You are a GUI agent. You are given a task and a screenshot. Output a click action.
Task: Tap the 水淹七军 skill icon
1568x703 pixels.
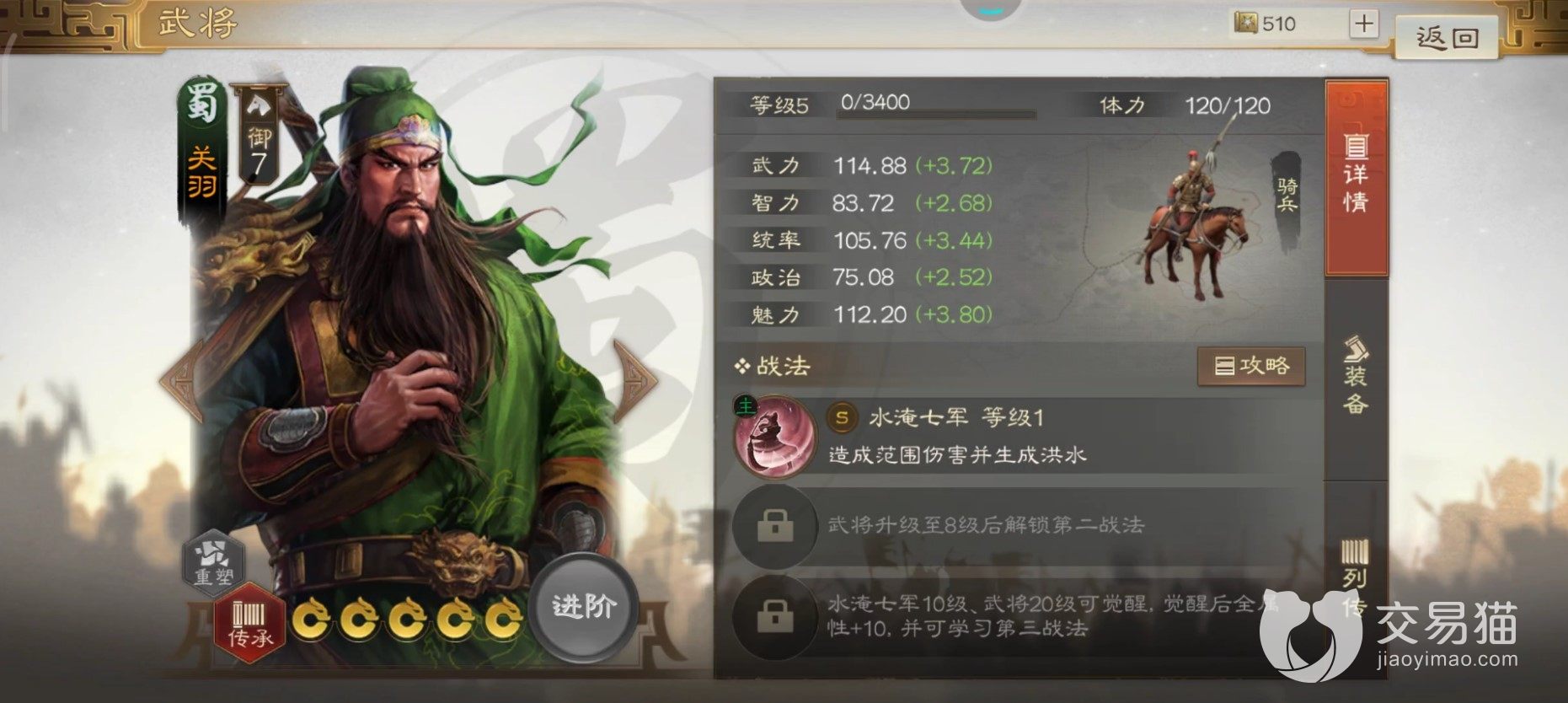[774, 437]
